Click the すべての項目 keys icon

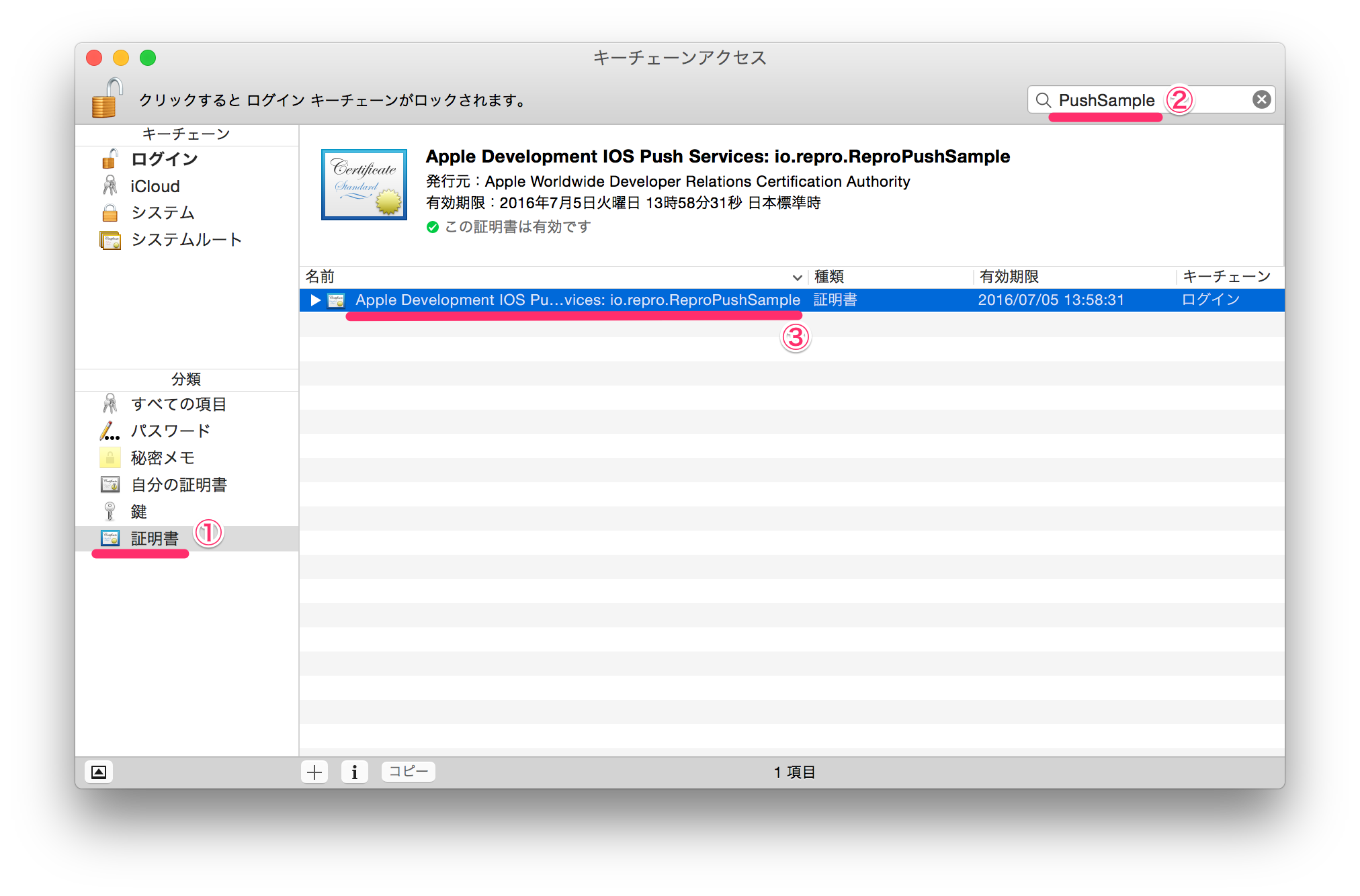(x=110, y=403)
